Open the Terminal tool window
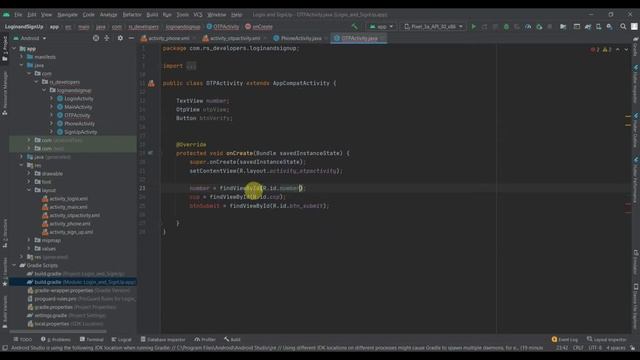 [91, 340]
